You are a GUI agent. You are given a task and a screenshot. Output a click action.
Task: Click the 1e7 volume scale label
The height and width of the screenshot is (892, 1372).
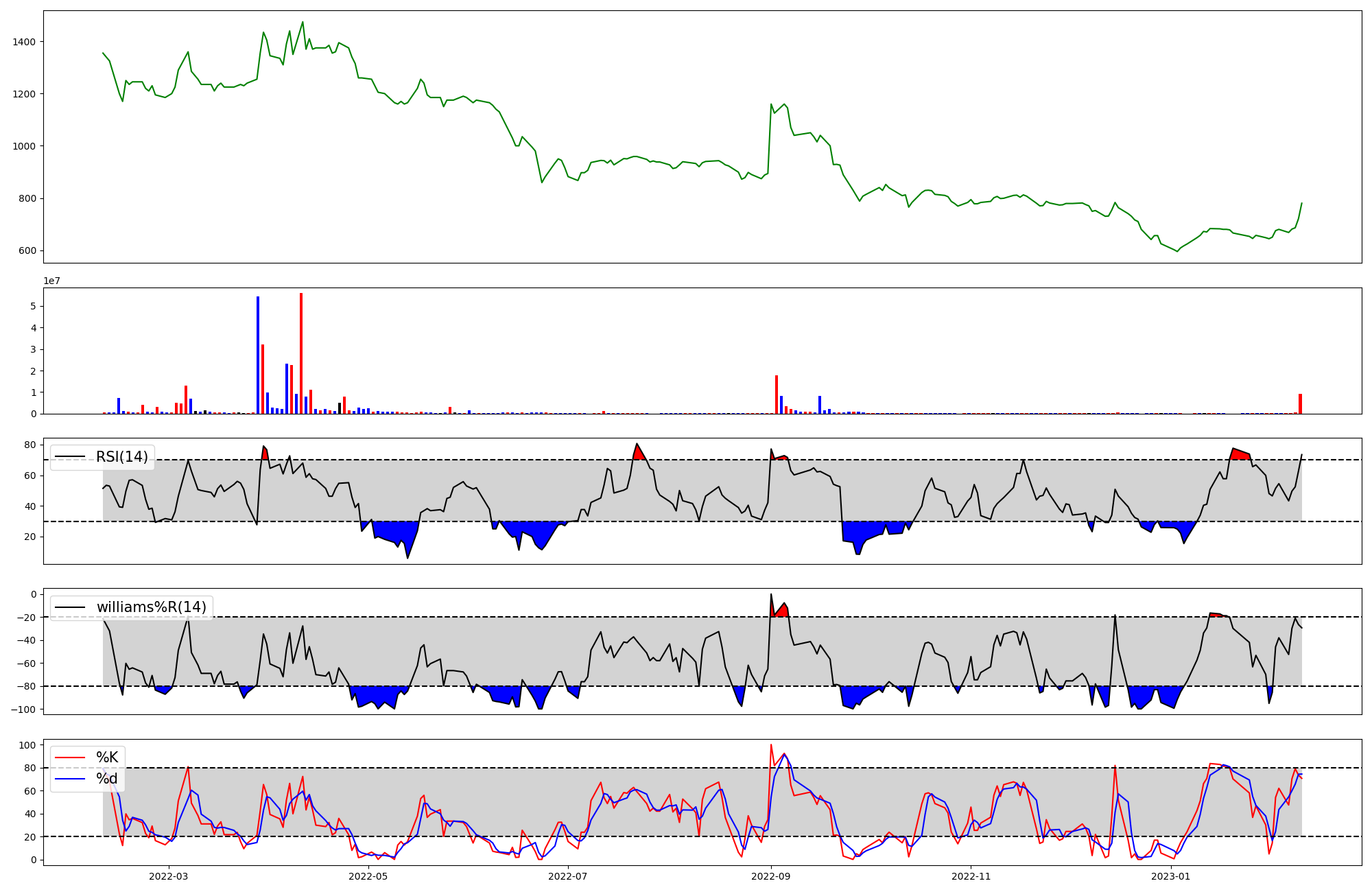point(51,281)
